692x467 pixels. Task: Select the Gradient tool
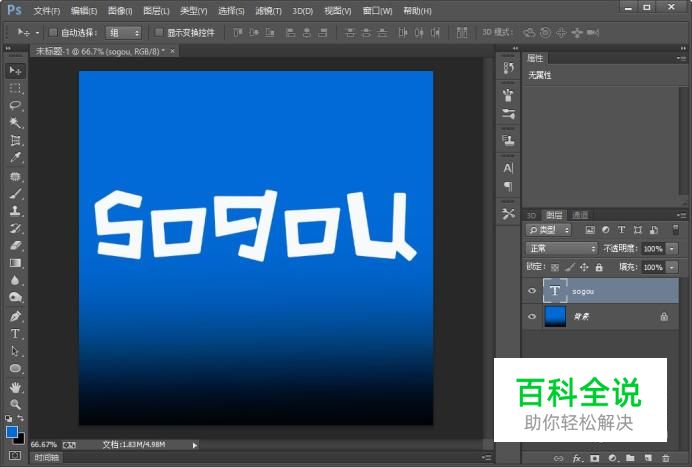click(15, 263)
